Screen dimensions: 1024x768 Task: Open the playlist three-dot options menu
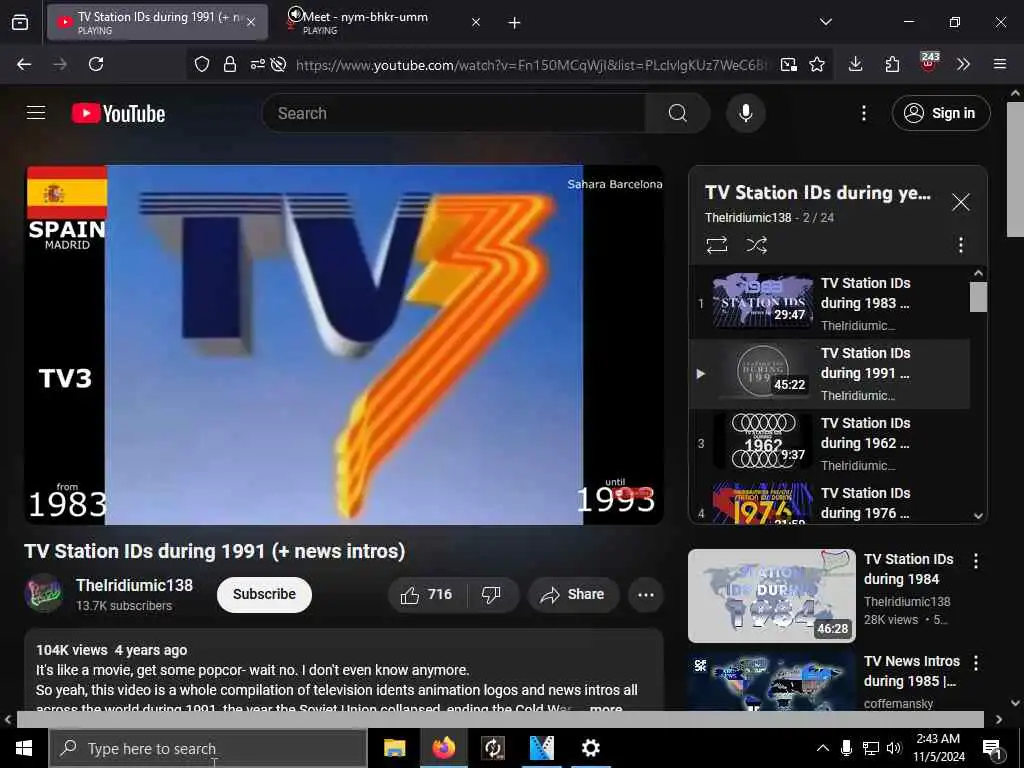tap(960, 245)
